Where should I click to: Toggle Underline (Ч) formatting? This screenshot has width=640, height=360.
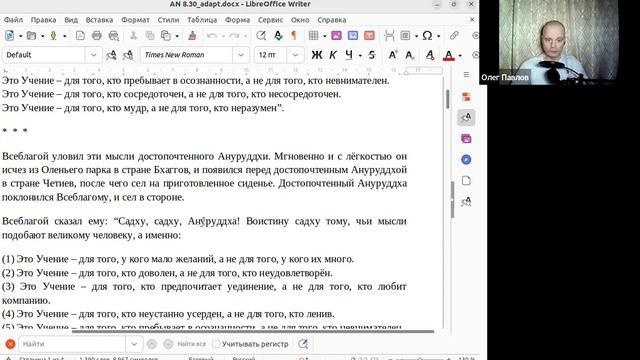(x=349, y=55)
